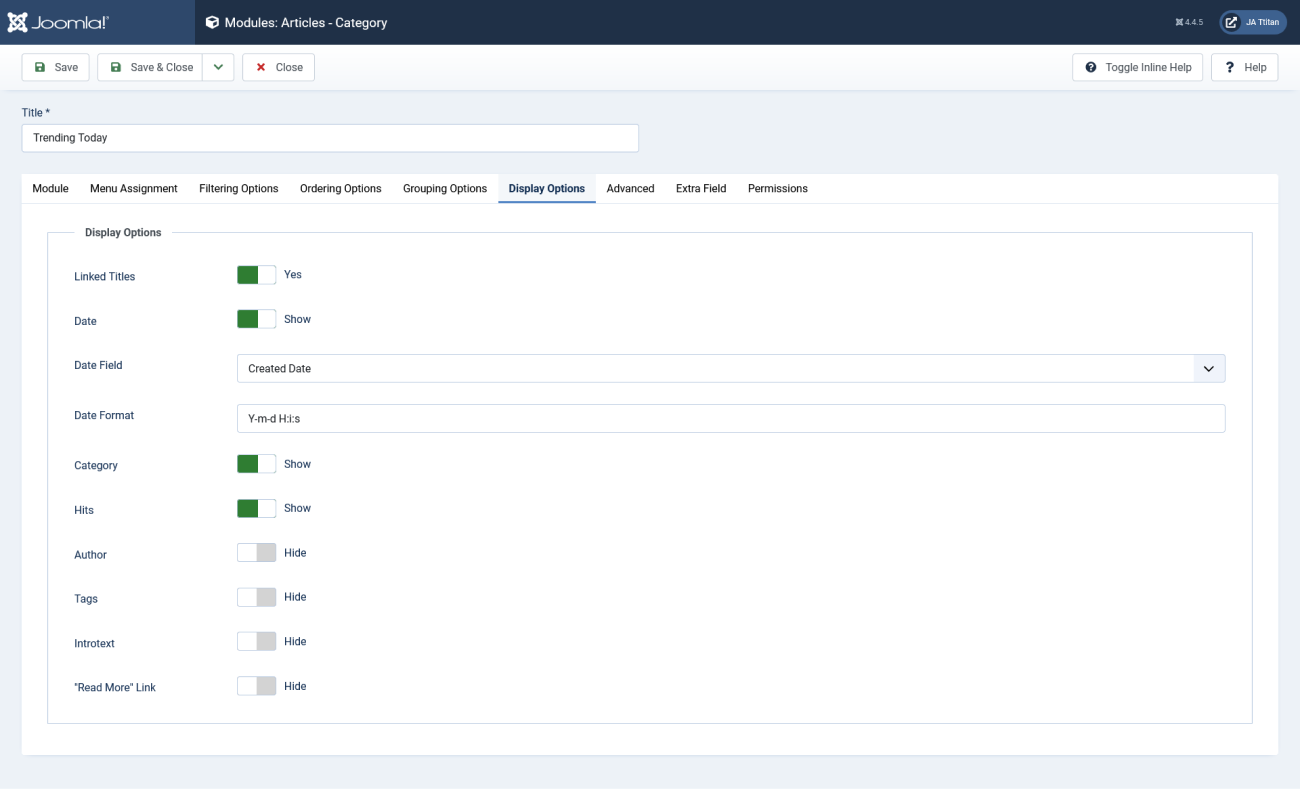Click Save & Close button
Screen dimensions: 1300x789
[x=150, y=67]
